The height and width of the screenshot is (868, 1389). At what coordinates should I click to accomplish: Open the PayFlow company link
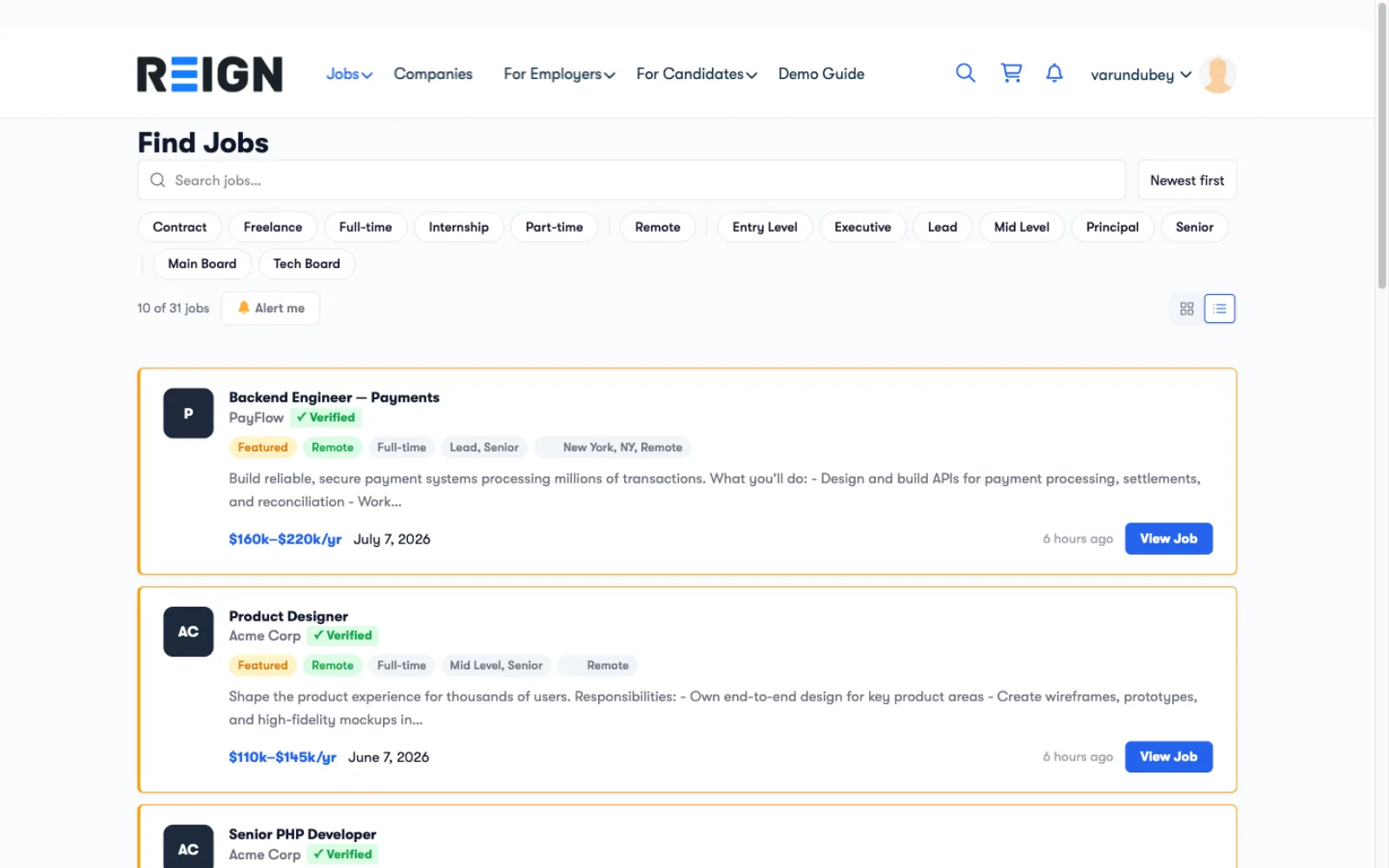pyautogui.click(x=256, y=418)
